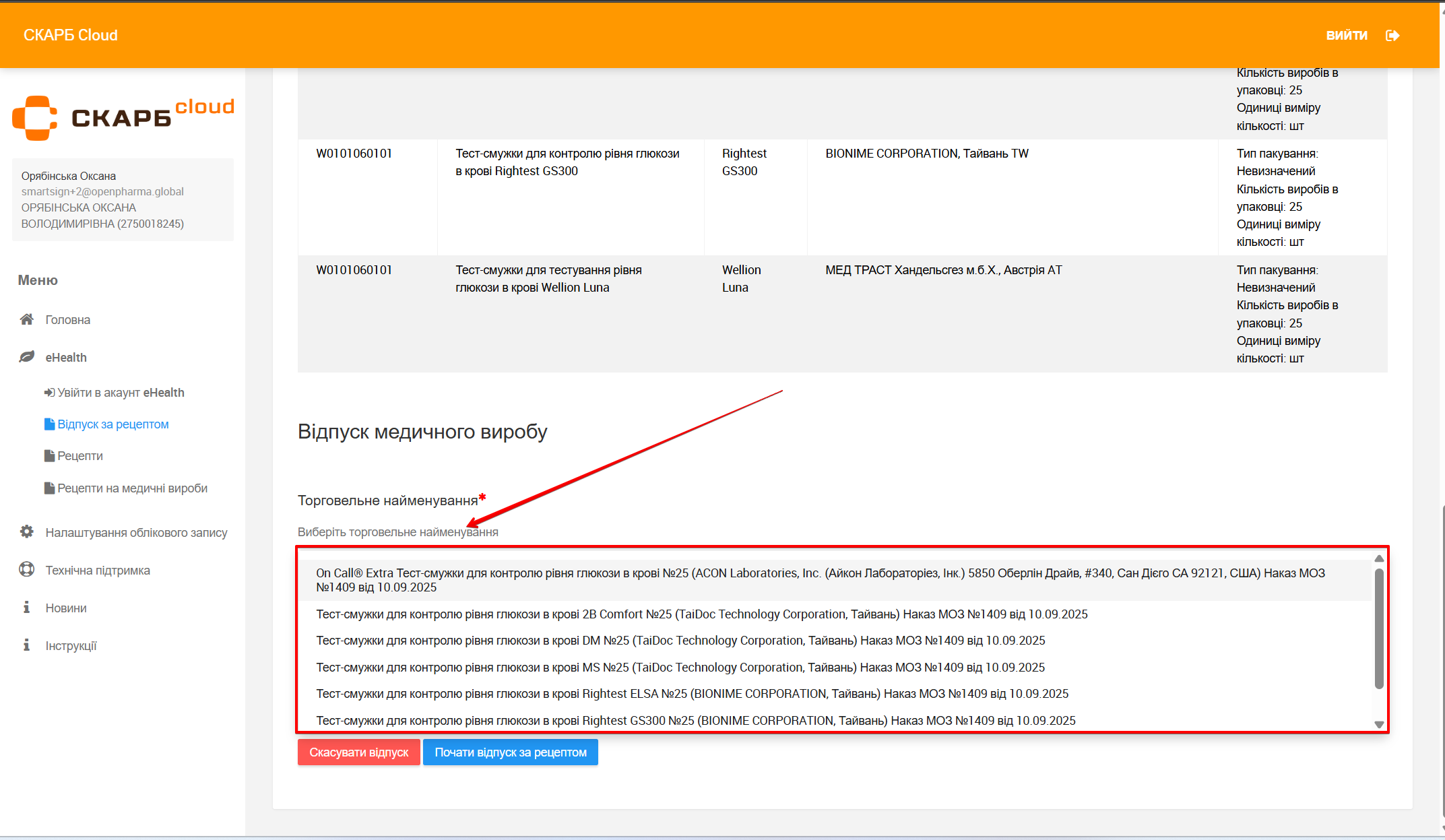1445x840 pixels.
Task: Click the logout arrow icon
Action: [x=1392, y=35]
